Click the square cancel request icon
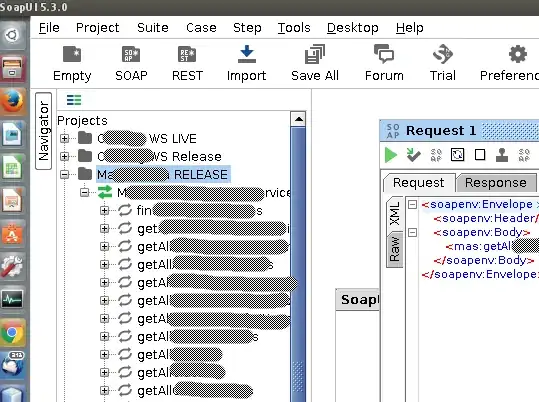The width and height of the screenshot is (539, 402). (x=480, y=155)
